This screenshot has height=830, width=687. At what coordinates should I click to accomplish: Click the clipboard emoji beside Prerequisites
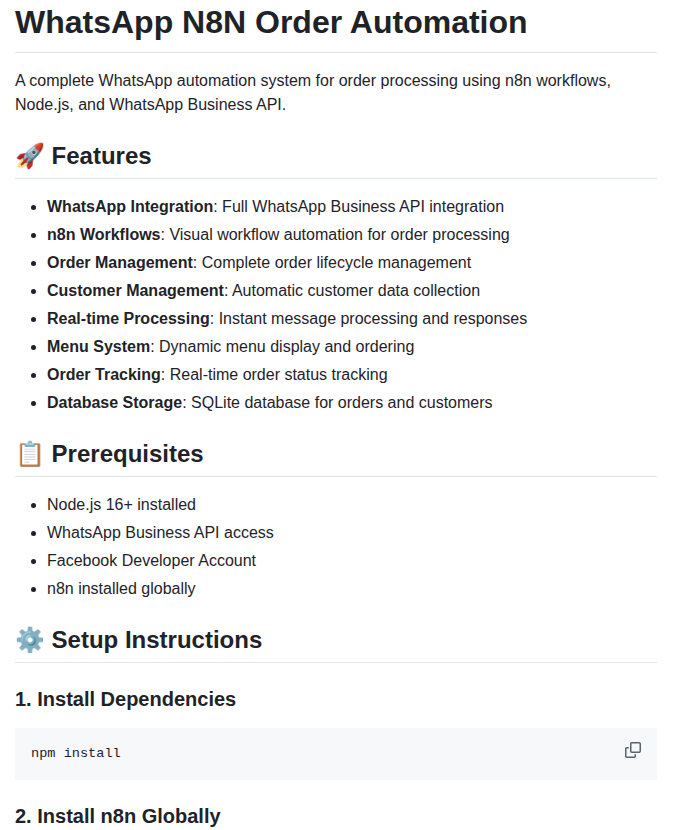[30, 454]
